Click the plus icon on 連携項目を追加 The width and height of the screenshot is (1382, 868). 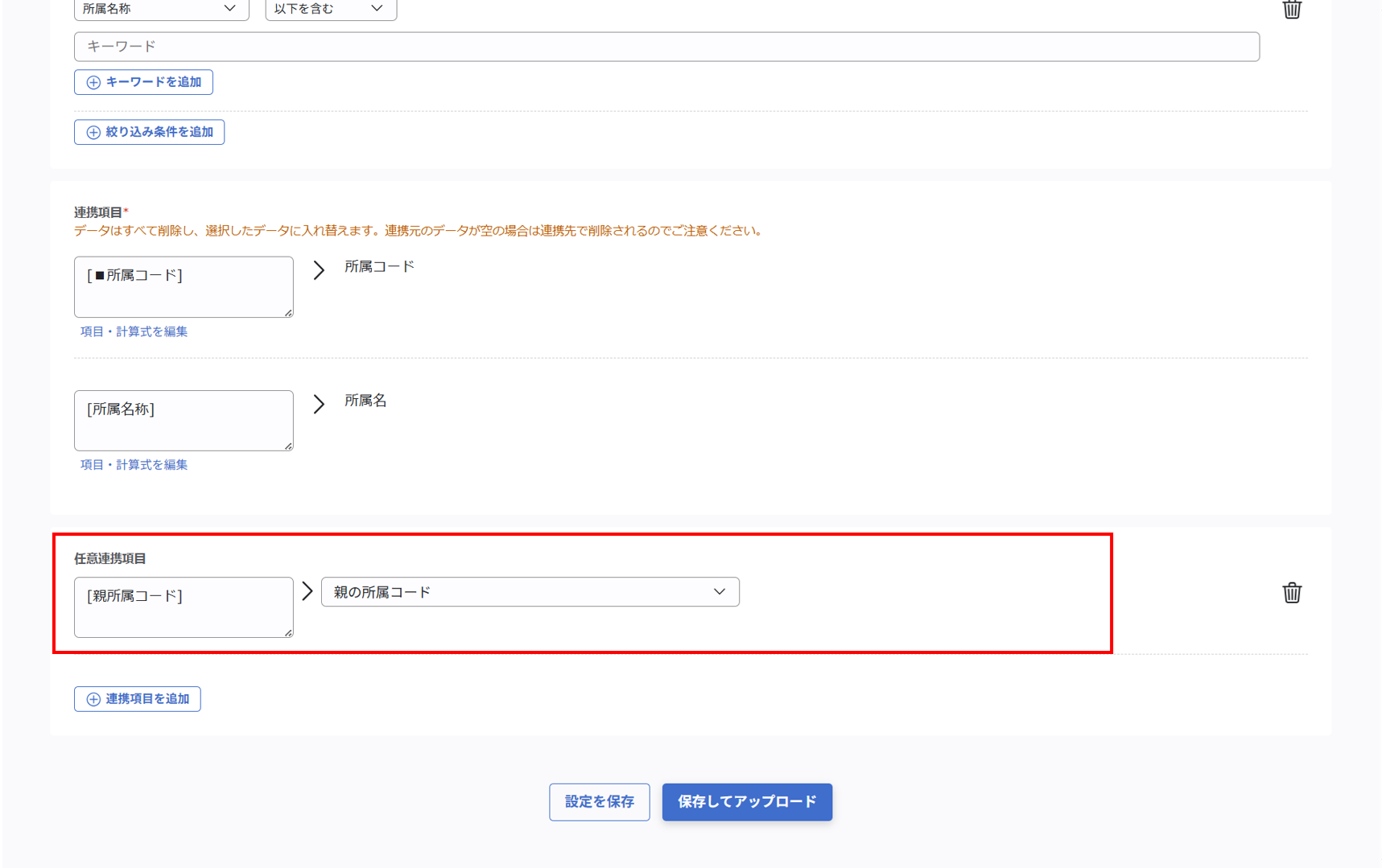click(x=93, y=699)
